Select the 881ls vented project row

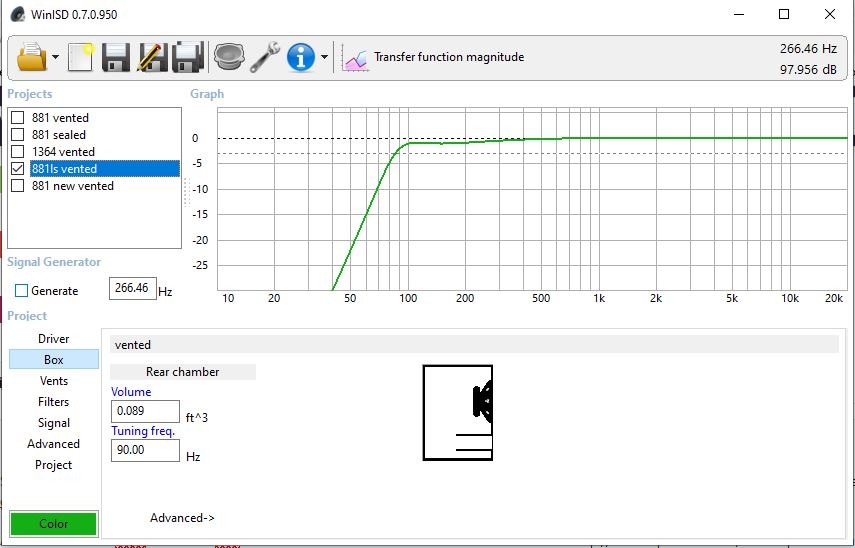click(x=105, y=168)
